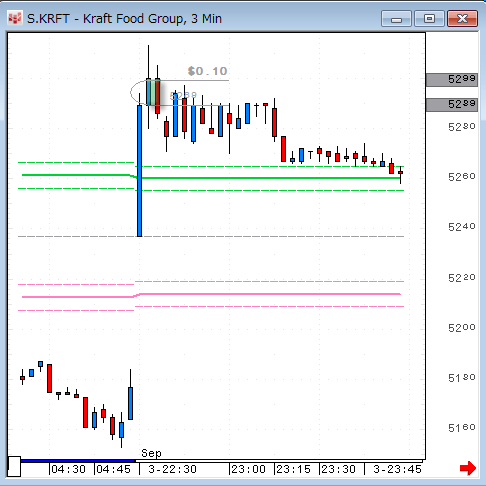Click the 23:00 time axis label
Screen dimensions: 486x486
(248, 469)
